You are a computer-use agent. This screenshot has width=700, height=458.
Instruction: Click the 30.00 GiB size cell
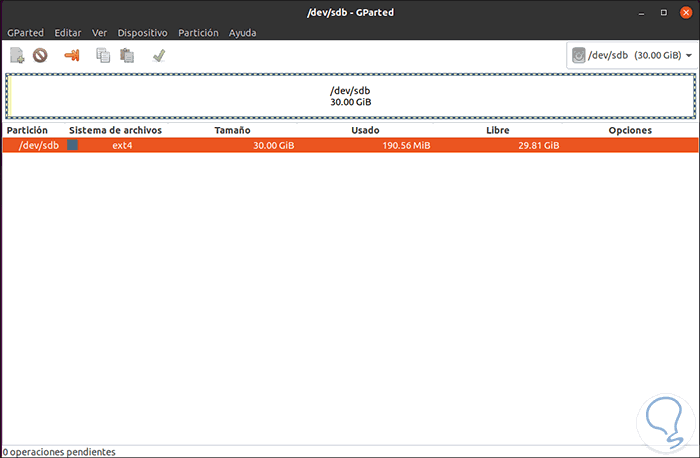(274, 146)
